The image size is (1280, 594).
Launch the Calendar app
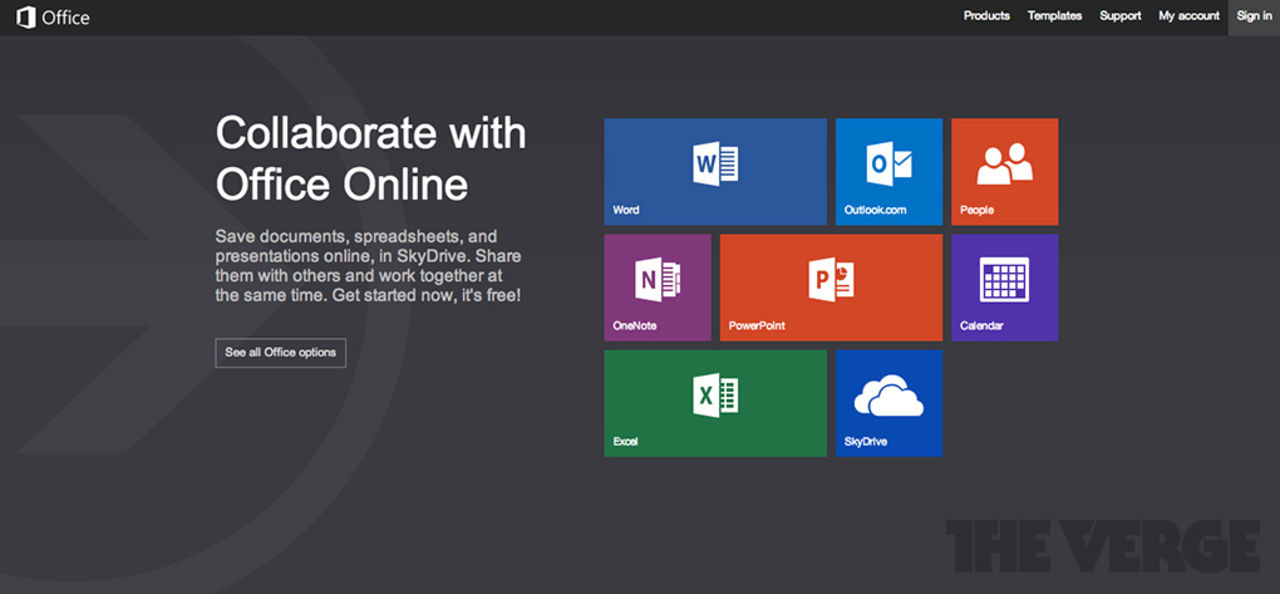coord(1004,287)
